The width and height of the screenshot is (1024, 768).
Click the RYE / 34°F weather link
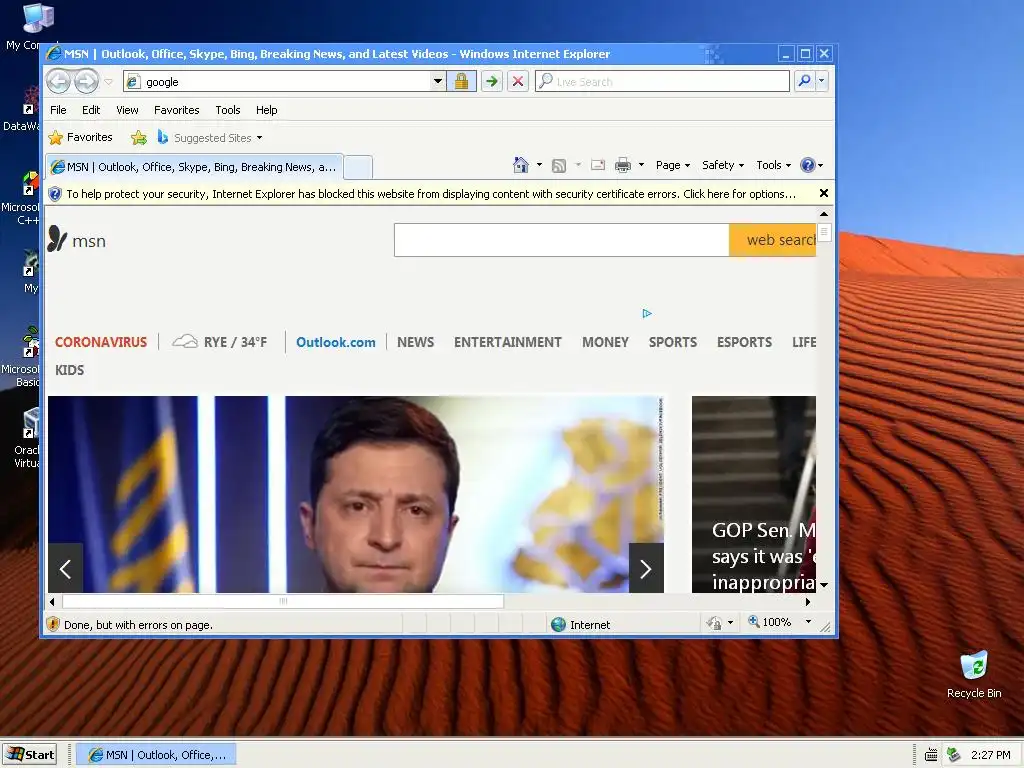[220, 342]
